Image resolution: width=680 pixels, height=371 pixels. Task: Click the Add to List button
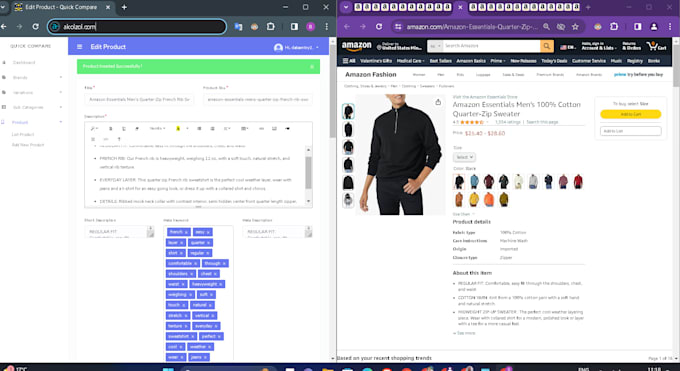pyautogui.click(x=631, y=131)
